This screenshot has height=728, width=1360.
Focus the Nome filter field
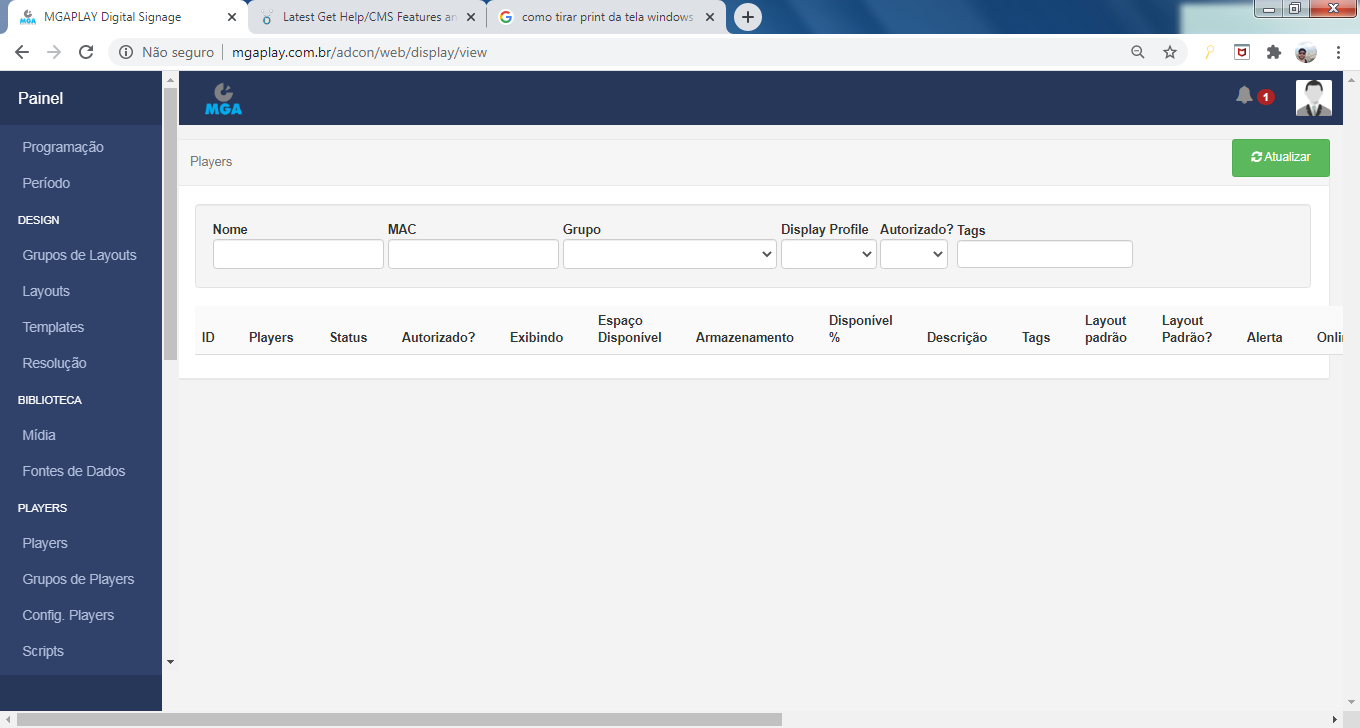click(298, 254)
